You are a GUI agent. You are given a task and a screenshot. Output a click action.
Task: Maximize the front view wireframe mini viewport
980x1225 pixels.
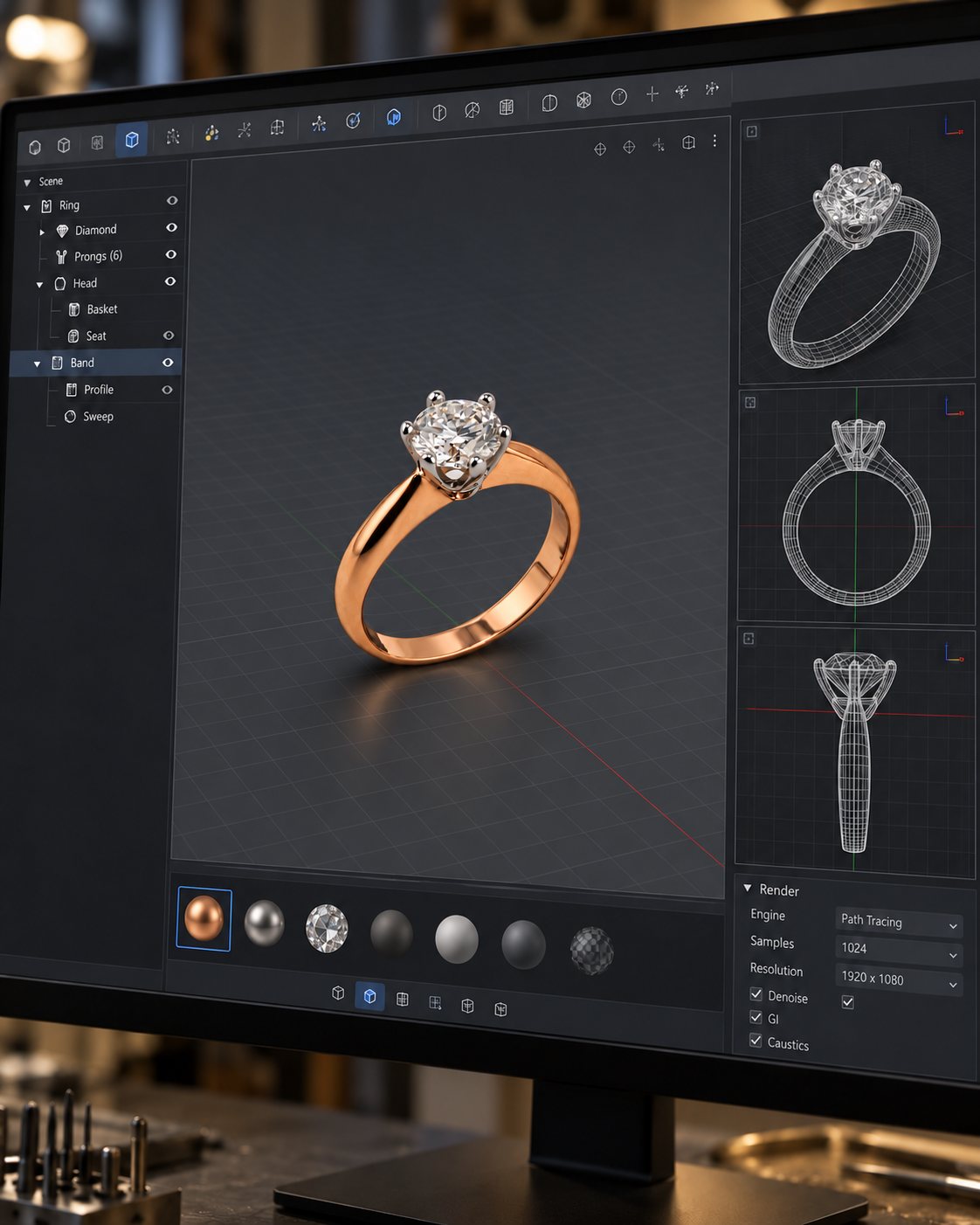click(x=749, y=403)
